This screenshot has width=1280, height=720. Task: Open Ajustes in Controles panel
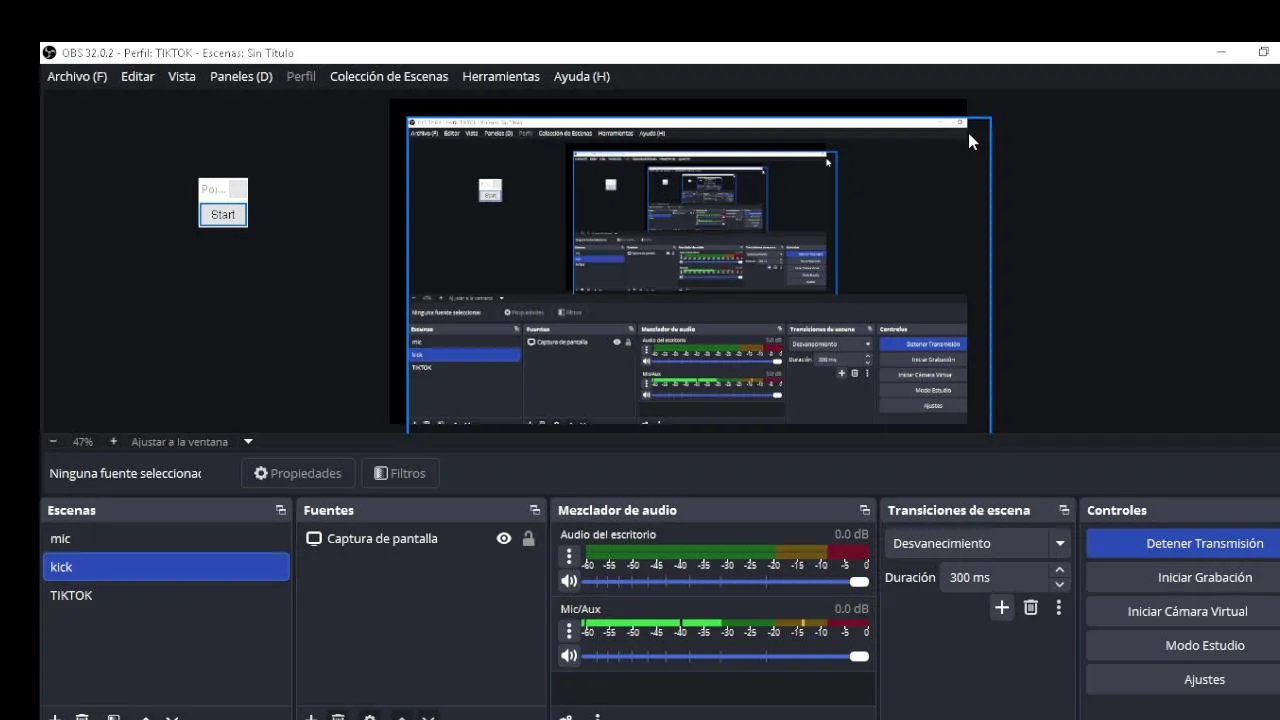click(x=1184, y=679)
